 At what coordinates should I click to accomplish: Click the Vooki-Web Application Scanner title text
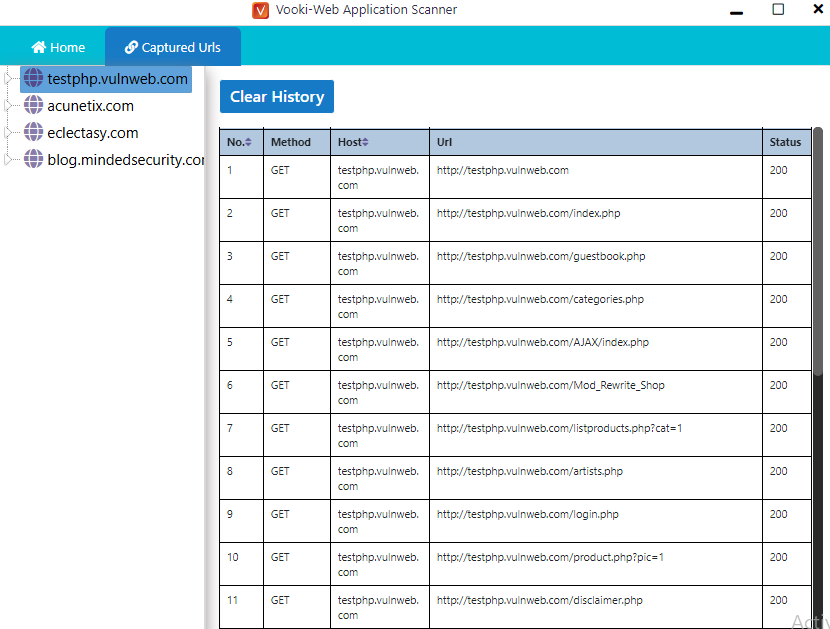[366, 10]
